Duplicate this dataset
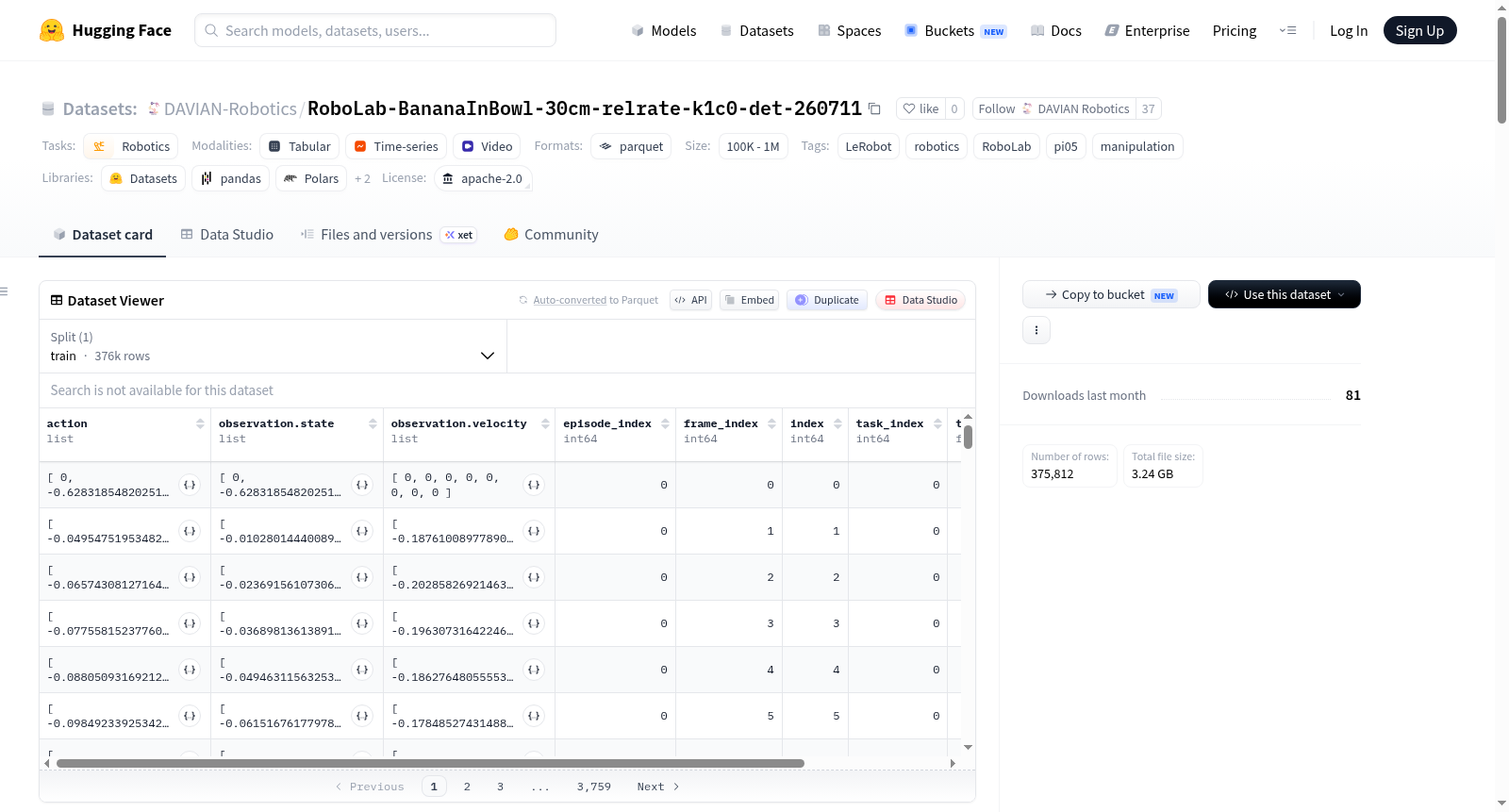The height and width of the screenshot is (812, 1509). [827, 300]
